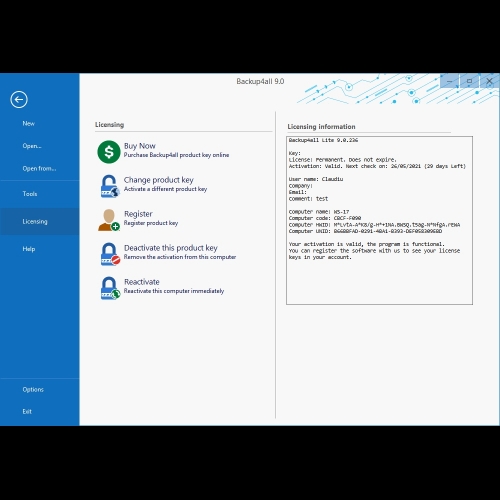Click the 'Computer name' line
Viewport: 500px width, 500px height.
[x=319, y=212]
